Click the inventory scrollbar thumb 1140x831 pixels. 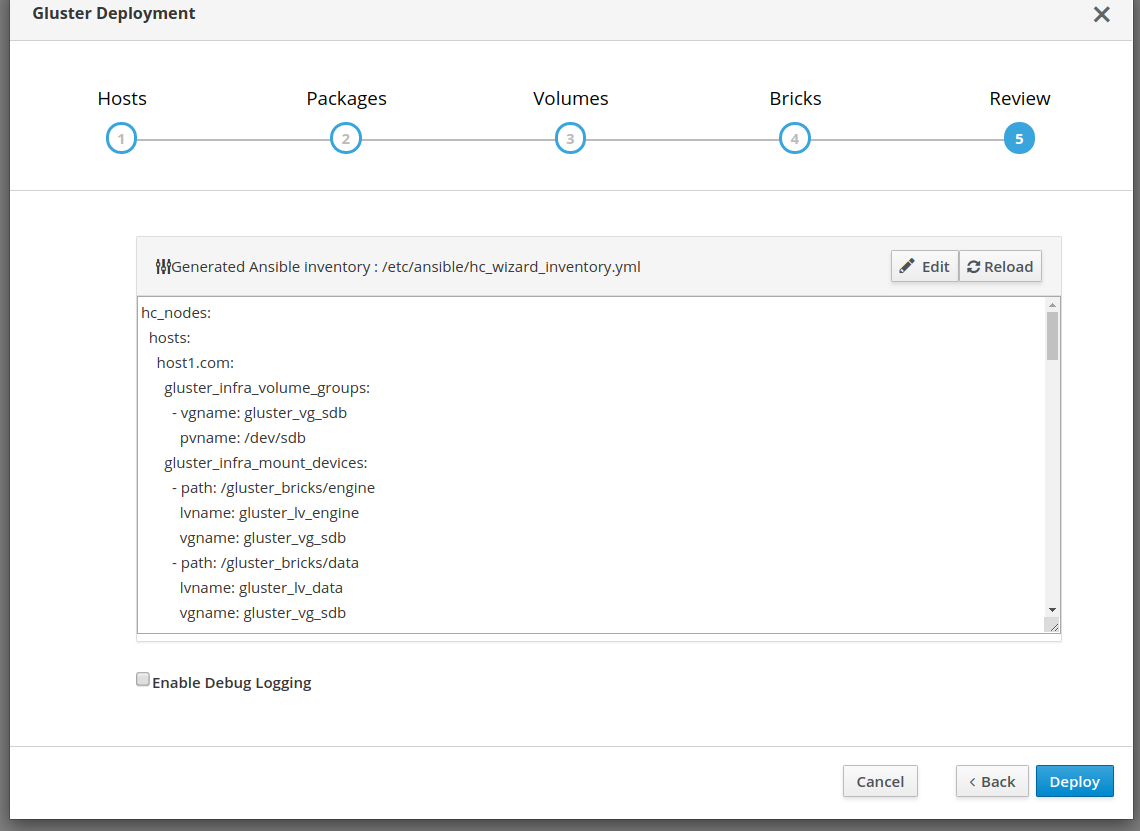(1052, 335)
